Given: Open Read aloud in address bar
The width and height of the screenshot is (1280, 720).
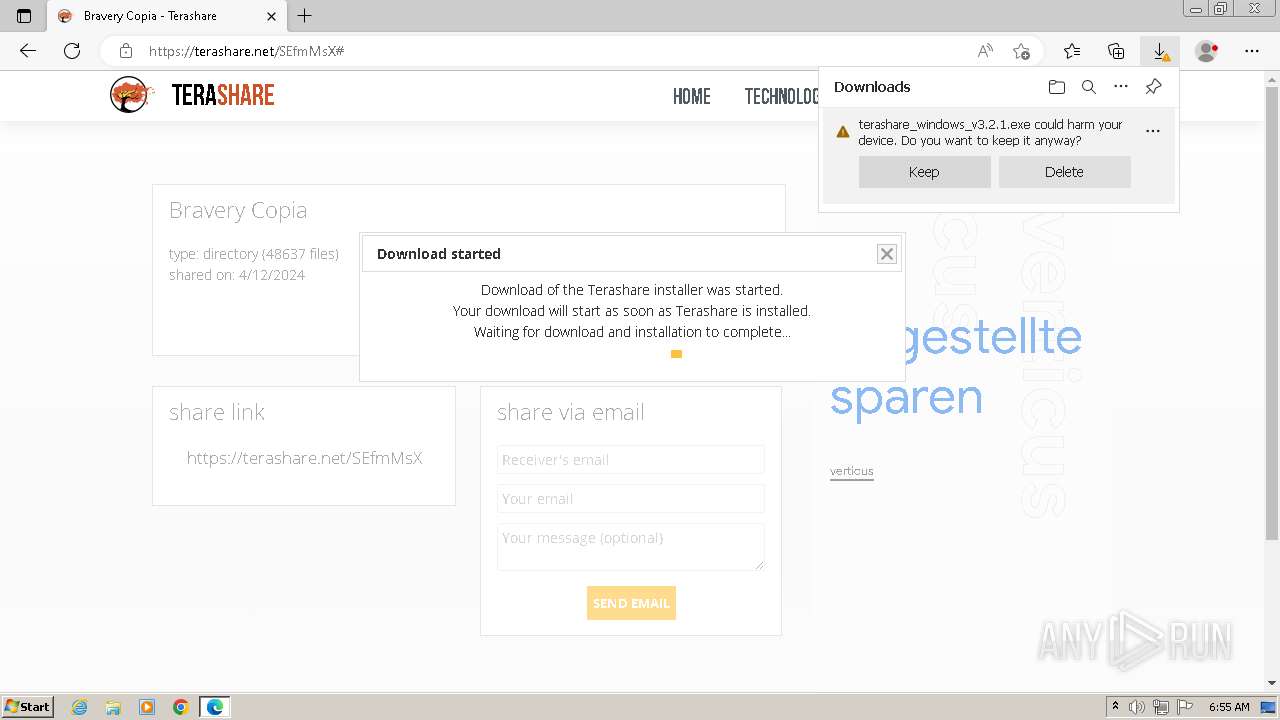Looking at the screenshot, I should coord(985,51).
